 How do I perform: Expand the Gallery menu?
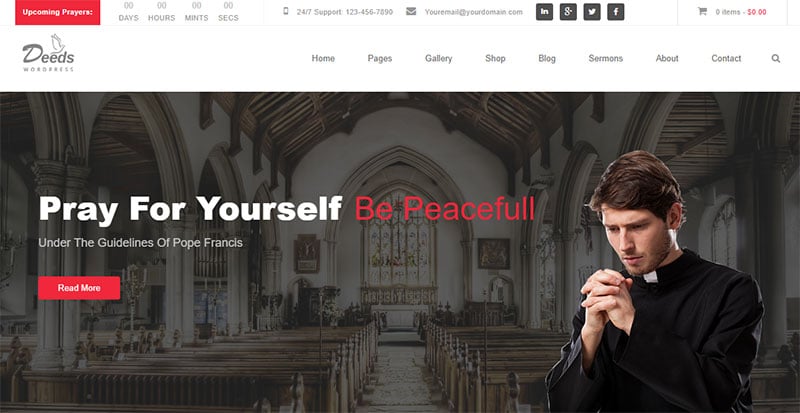coord(438,59)
